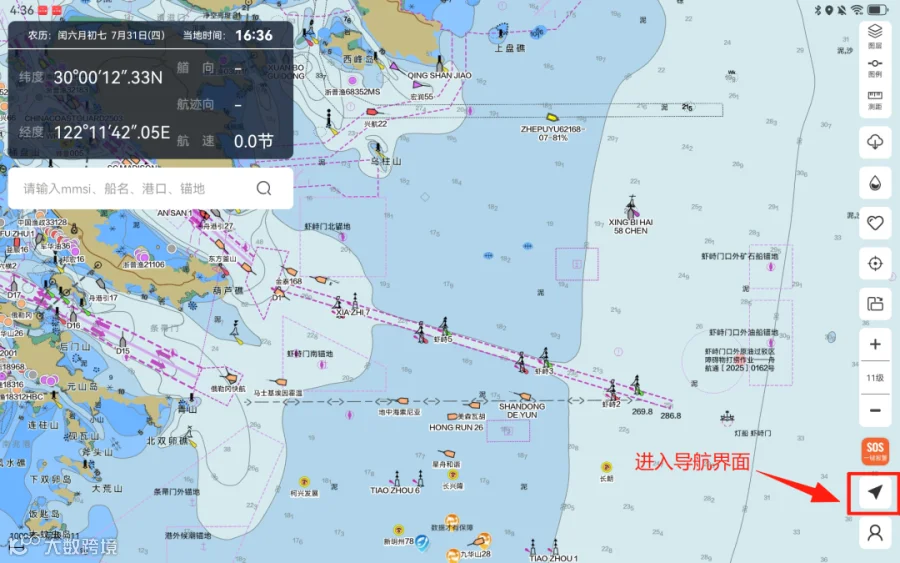Open favorites with the heart icon
Viewport: 900px width, 563px height.
coord(875,223)
